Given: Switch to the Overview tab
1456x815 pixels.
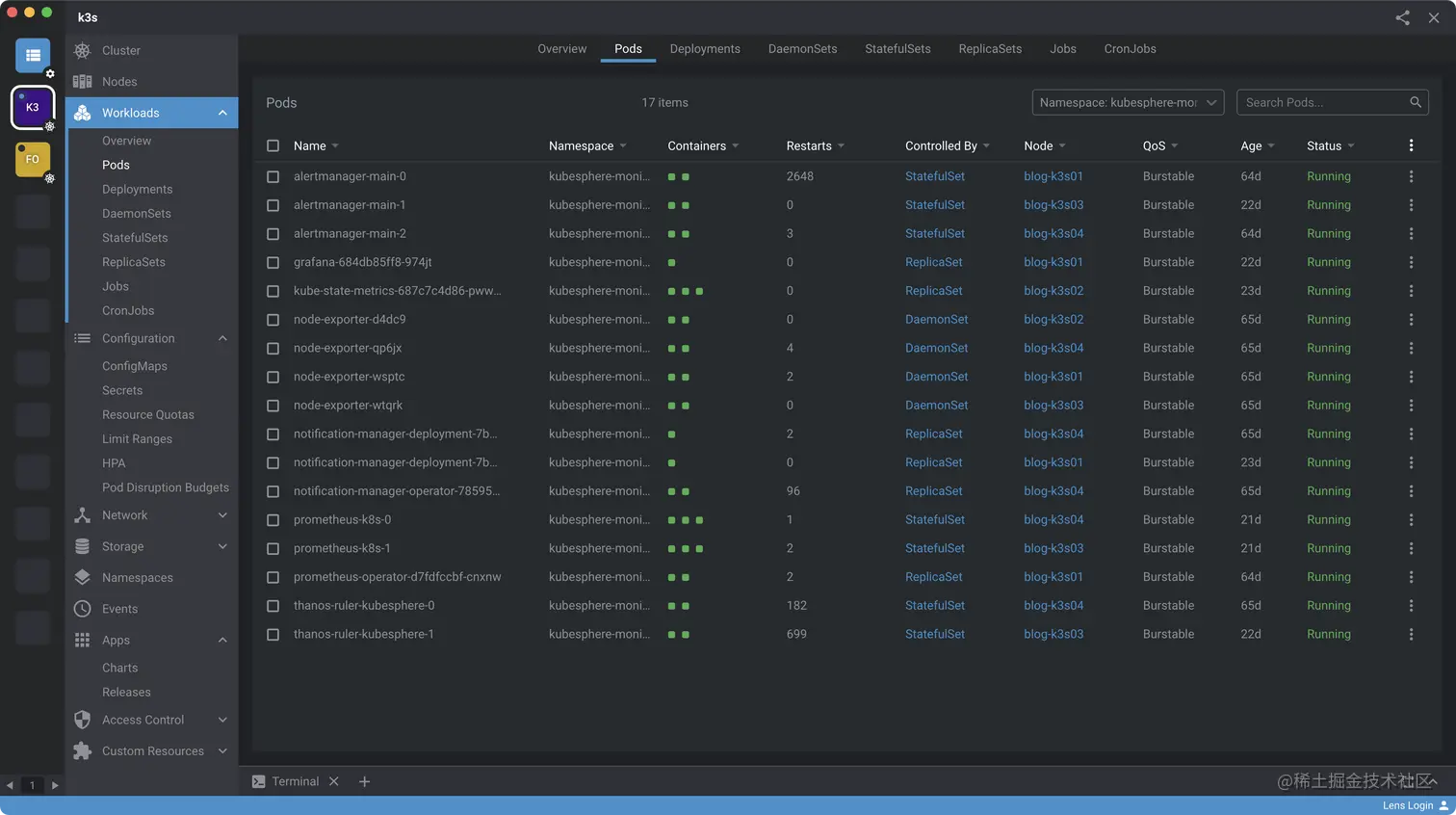Looking at the screenshot, I should [x=561, y=49].
